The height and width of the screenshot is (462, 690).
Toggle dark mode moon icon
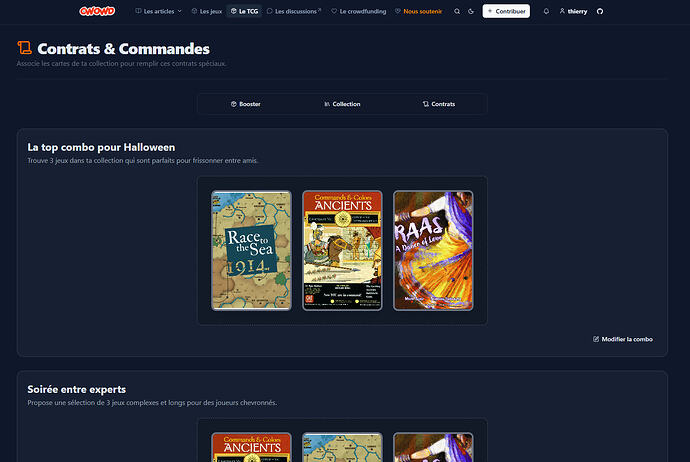pyautogui.click(x=471, y=11)
